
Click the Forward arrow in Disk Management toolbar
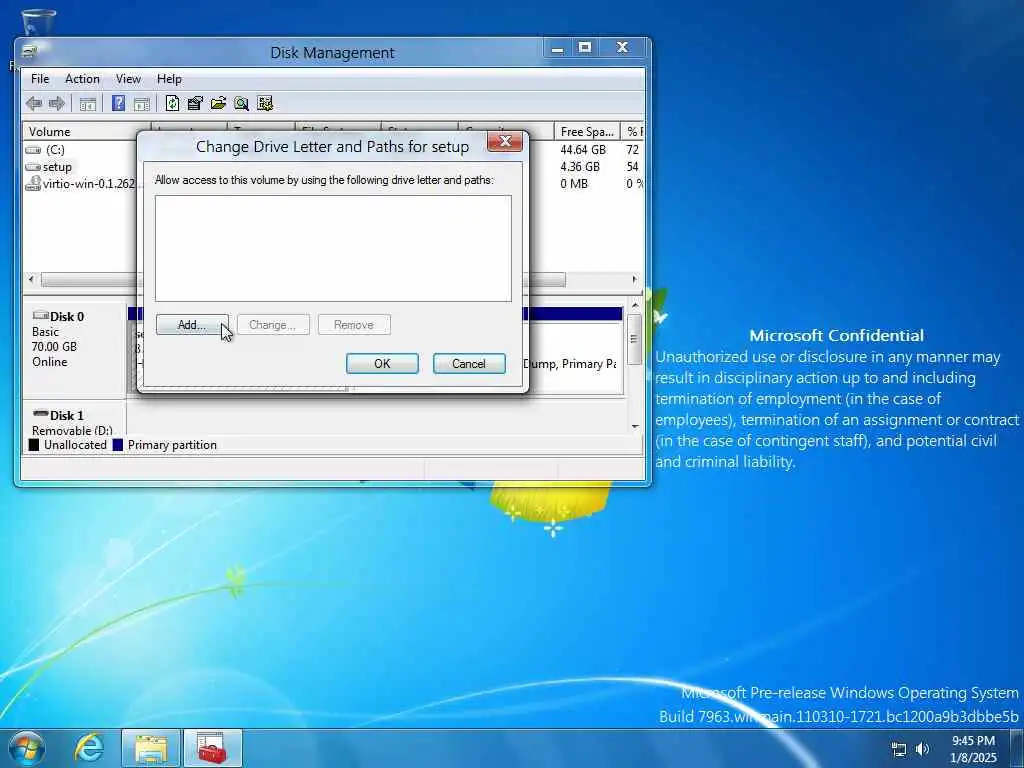[57, 103]
